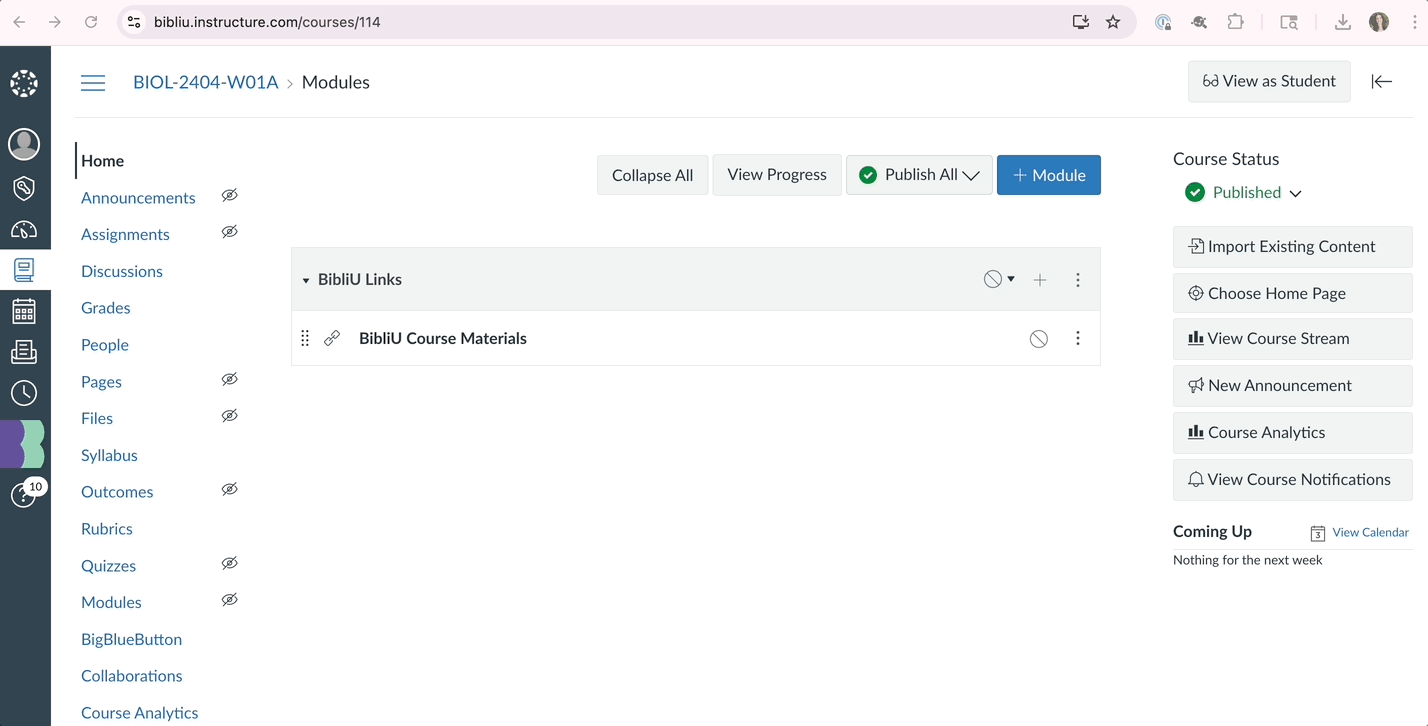Reload the page in browser
Screen dimensions: 1428x726
coord(91,22)
